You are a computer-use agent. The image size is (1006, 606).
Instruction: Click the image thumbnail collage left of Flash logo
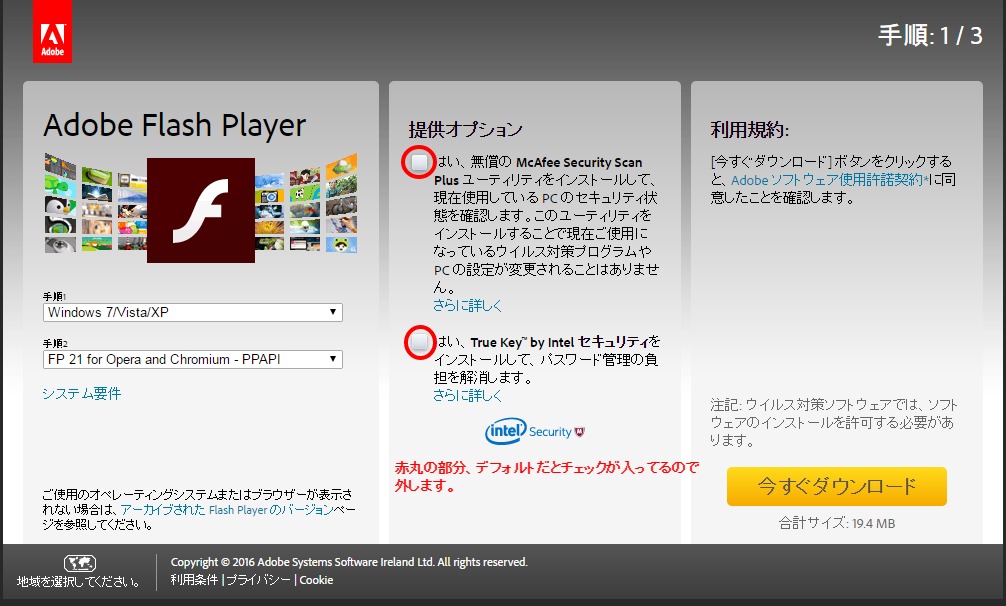(x=94, y=205)
